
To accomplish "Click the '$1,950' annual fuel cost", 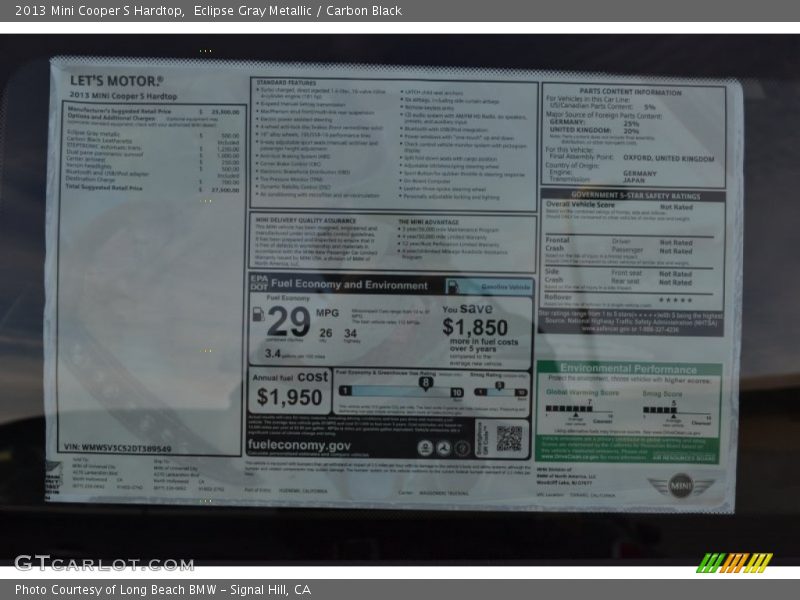I will coord(289,397).
